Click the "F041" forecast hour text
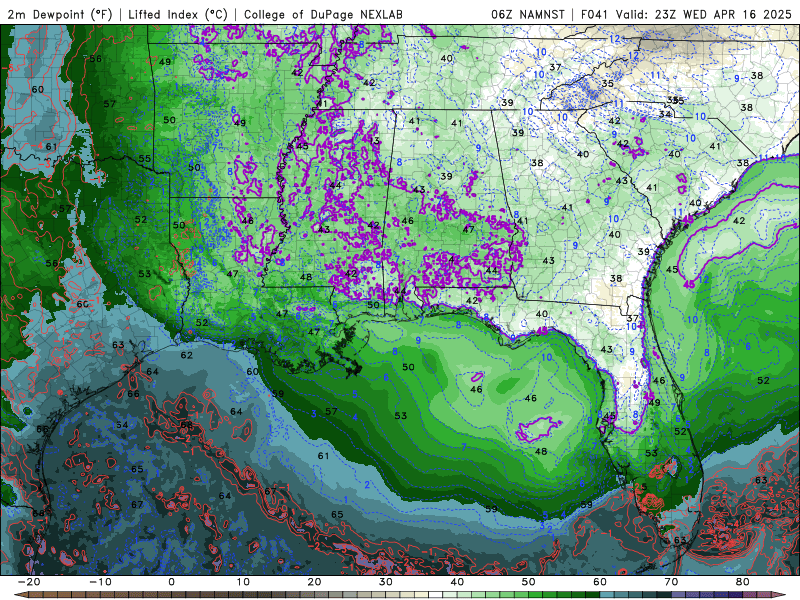800x600 pixels. coord(594,14)
